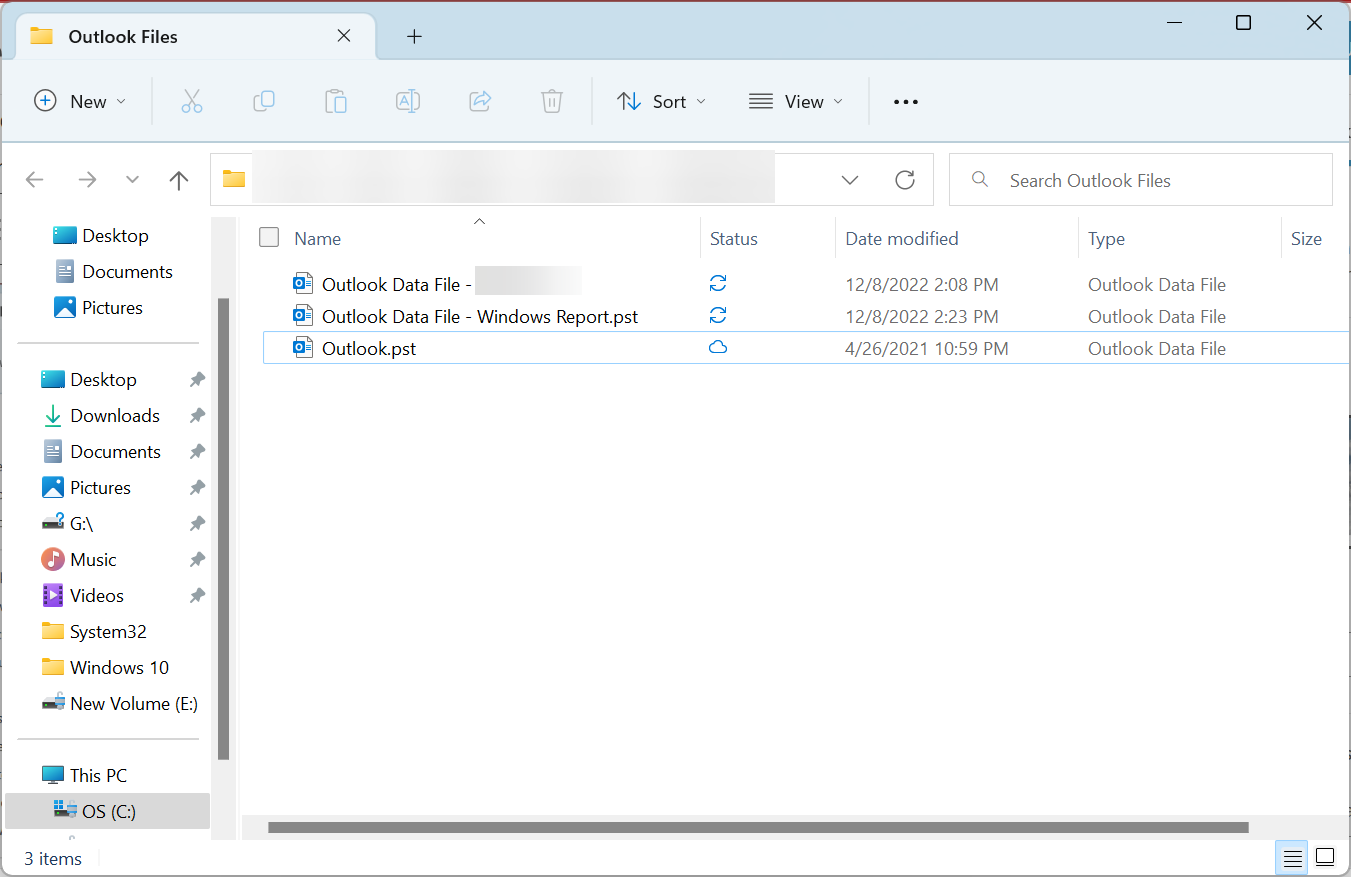The height and width of the screenshot is (877, 1351).
Task: Expand the address bar history dropdown
Action: [850, 180]
